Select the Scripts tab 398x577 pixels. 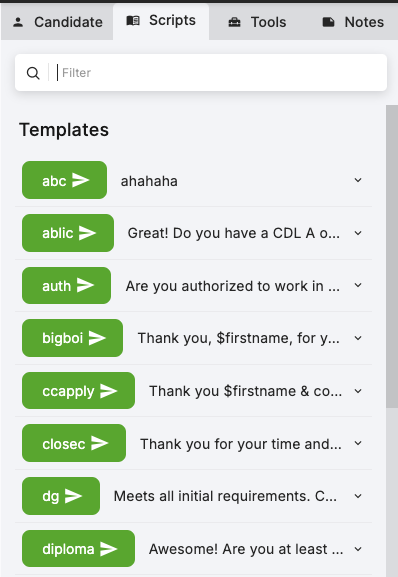(161, 21)
